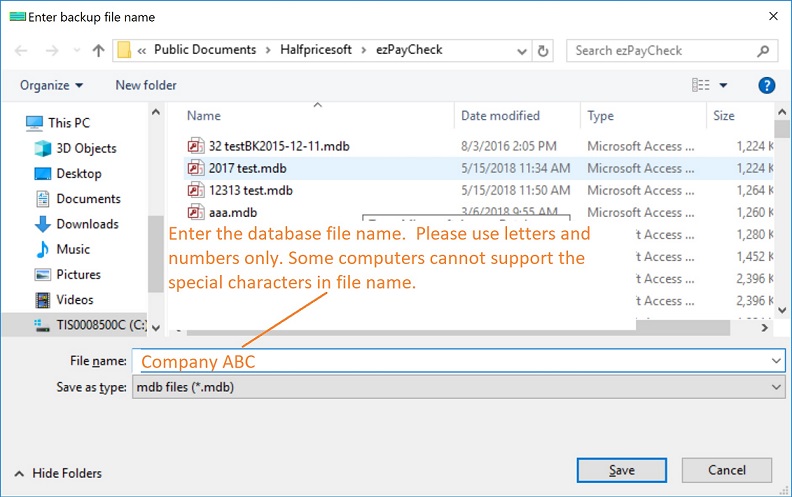792x497 pixels.
Task: Expand the File name history dropdown arrow
Action: pyautogui.click(x=776, y=360)
